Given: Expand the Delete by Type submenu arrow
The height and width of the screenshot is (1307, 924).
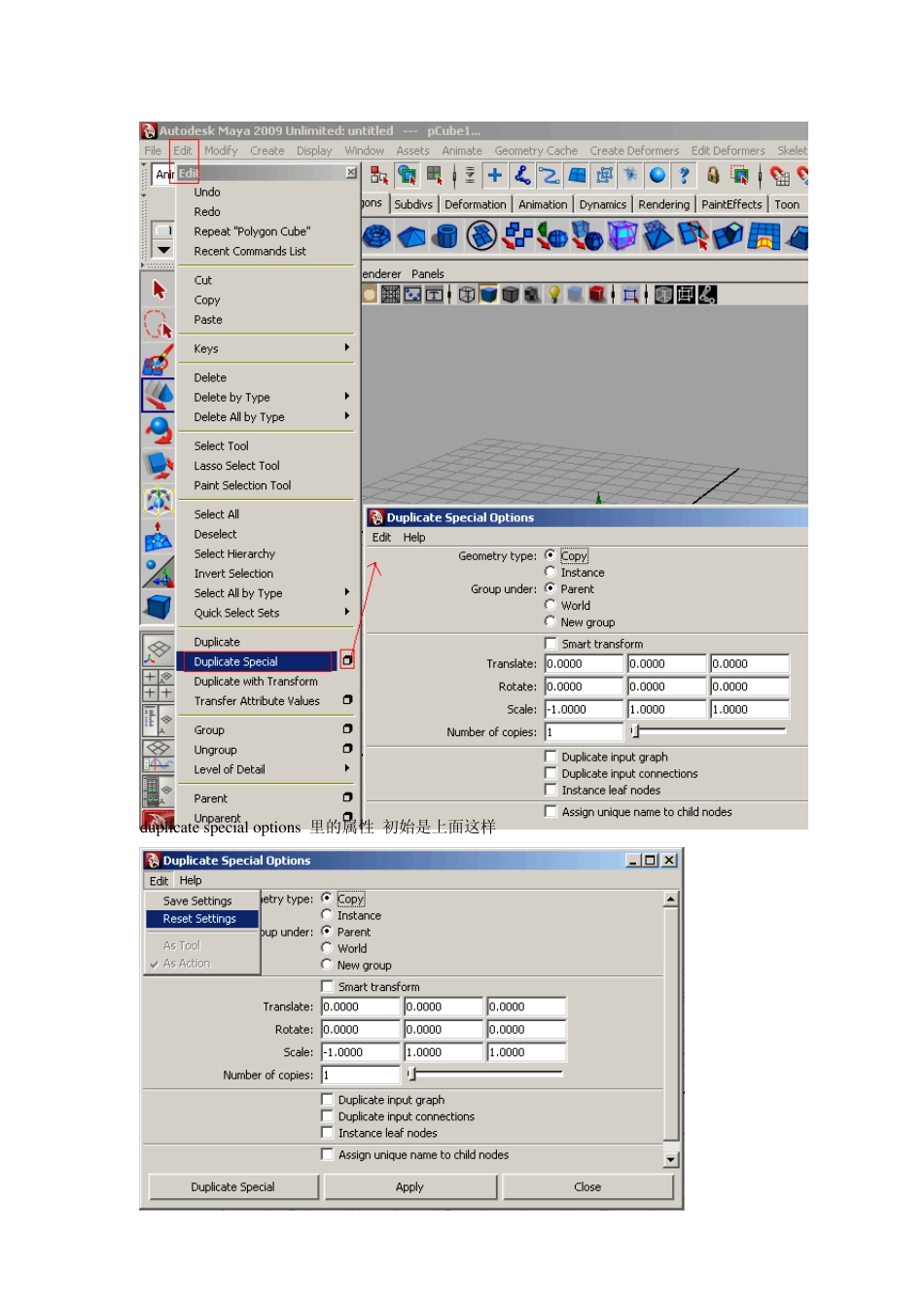Looking at the screenshot, I should click(x=347, y=397).
